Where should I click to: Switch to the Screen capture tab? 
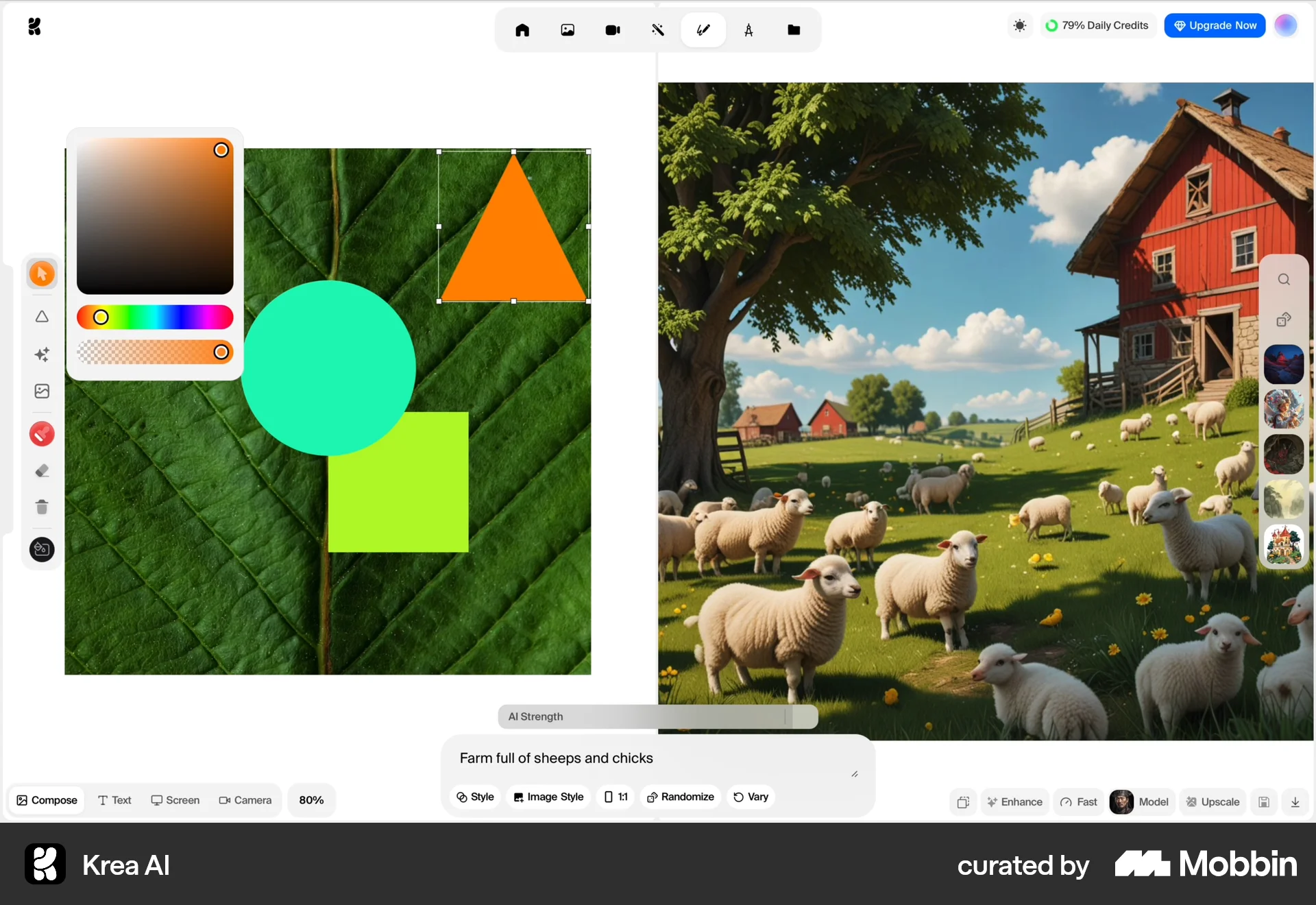pyautogui.click(x=175, y=800)
